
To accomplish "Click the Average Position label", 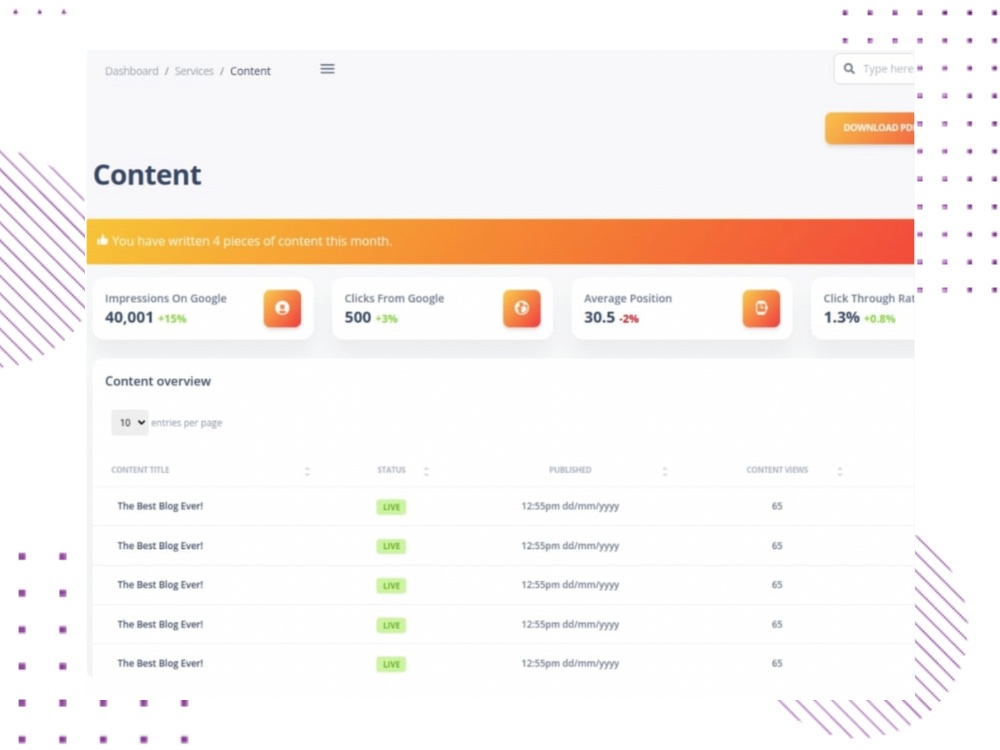I will [628, 298].
